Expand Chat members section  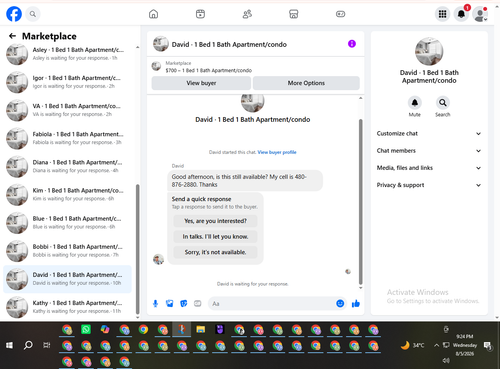pyautogui.click(x=429, y=151)
